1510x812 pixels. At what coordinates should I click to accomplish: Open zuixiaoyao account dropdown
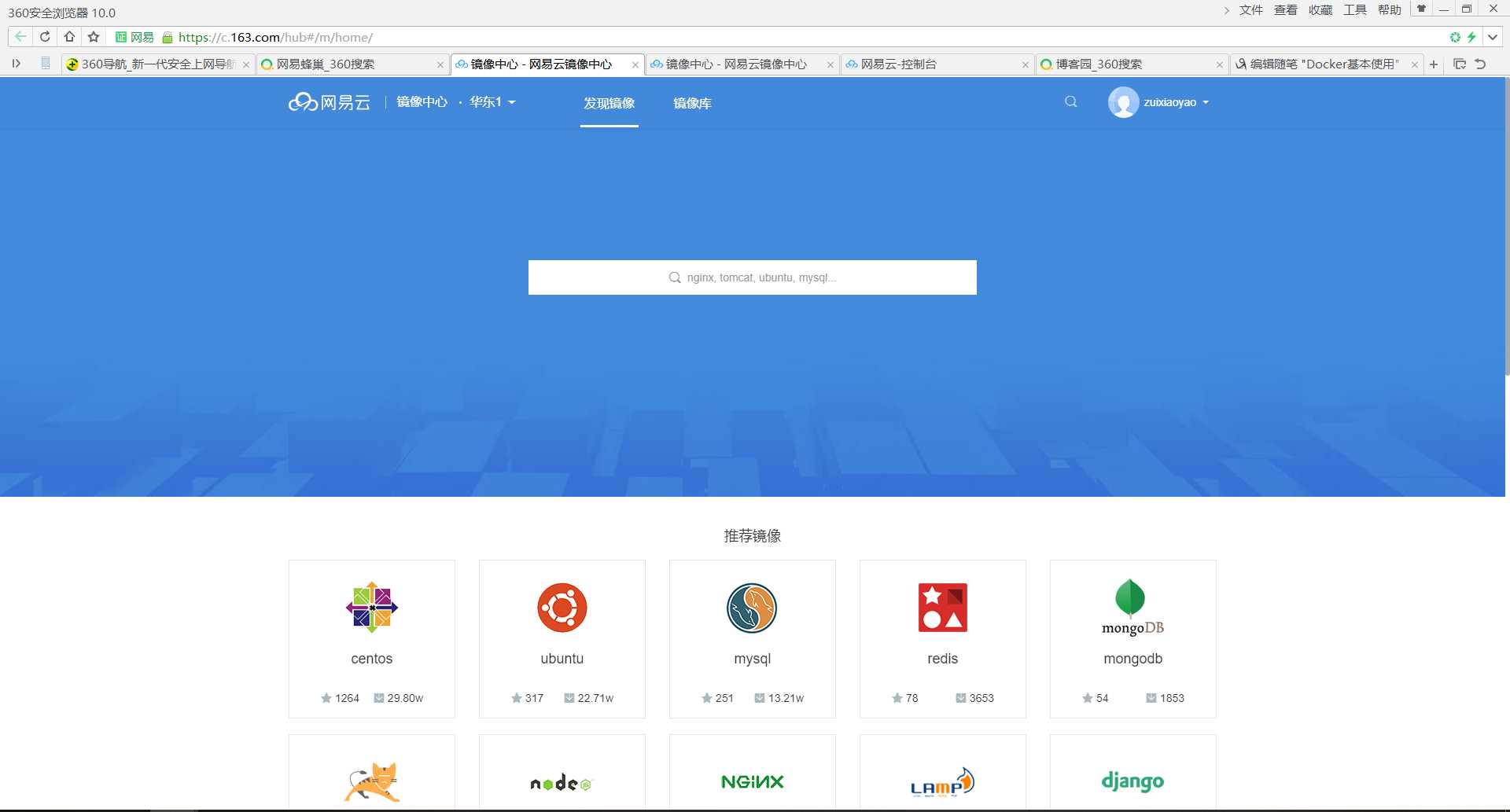tap(1176, 102)
